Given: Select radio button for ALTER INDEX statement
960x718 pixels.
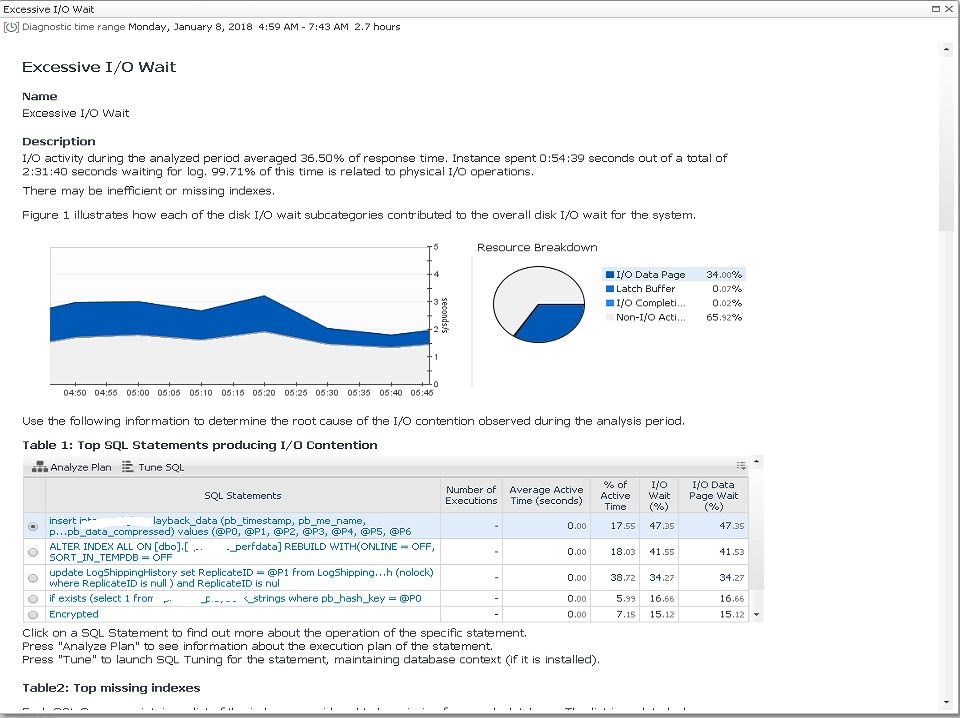Looking at the screenshot, I should [x=34, y=552].
